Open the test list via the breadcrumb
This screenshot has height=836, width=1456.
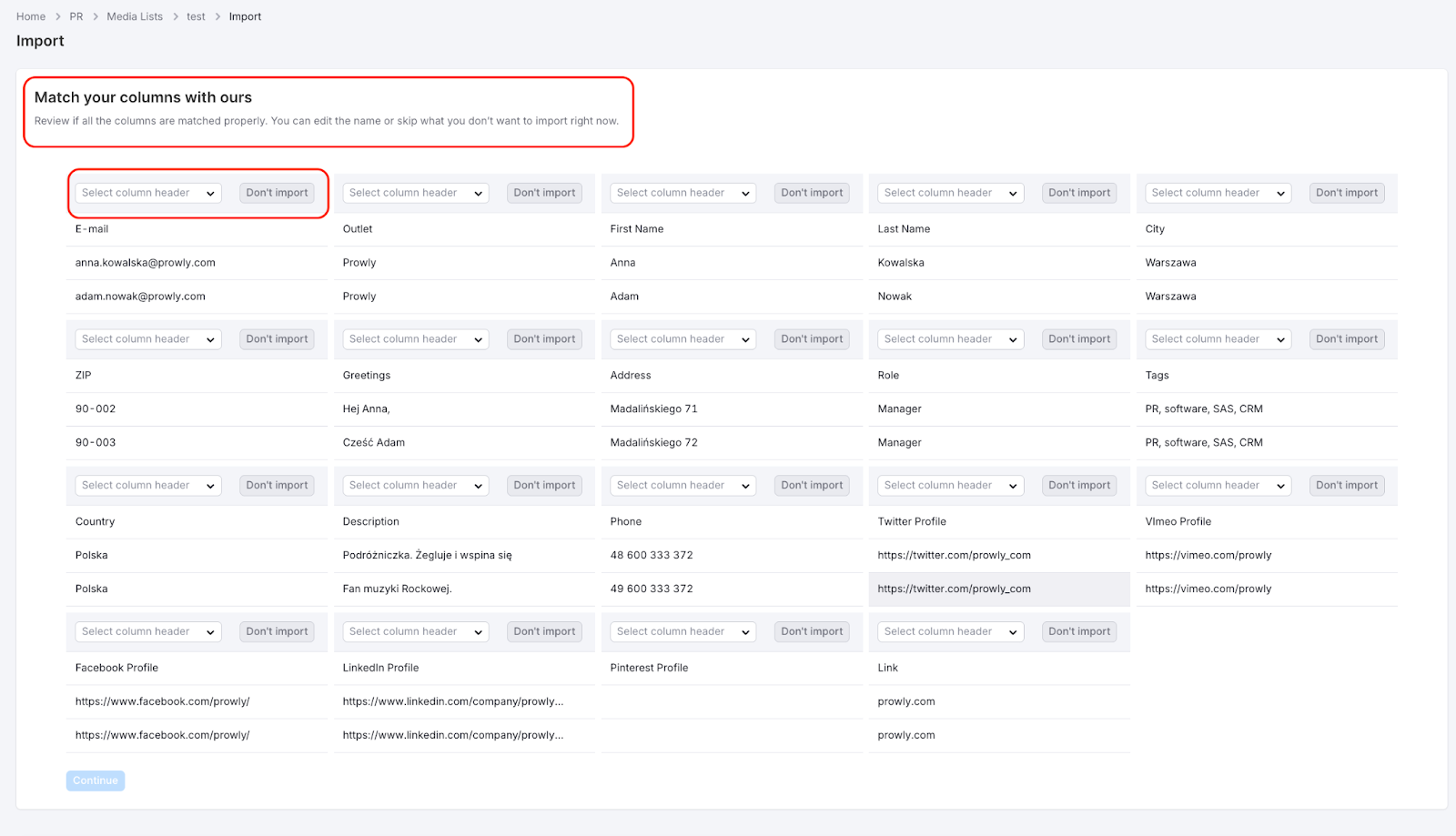pyautogui.click(x=196, y=15)
